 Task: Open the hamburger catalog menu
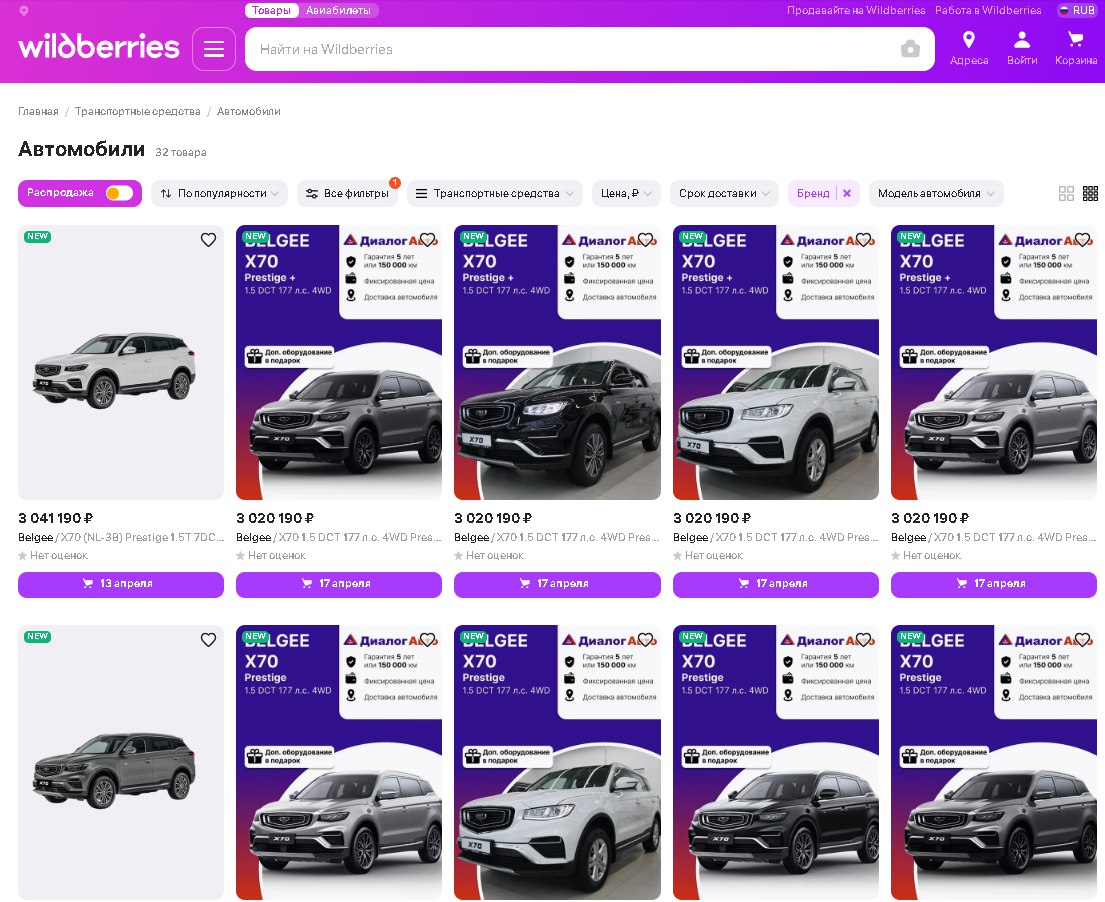pos(214,49)
